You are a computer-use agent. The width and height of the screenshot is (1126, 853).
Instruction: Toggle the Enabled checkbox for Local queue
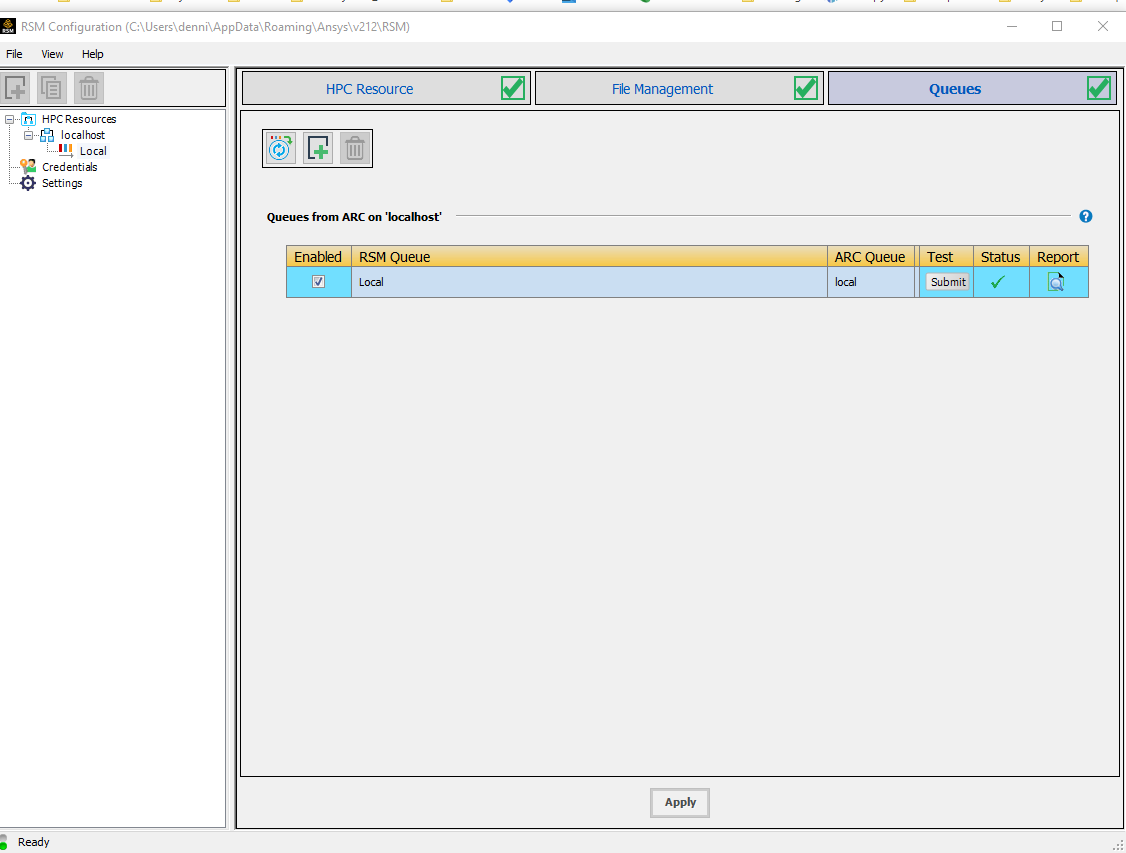click(318, 282)
